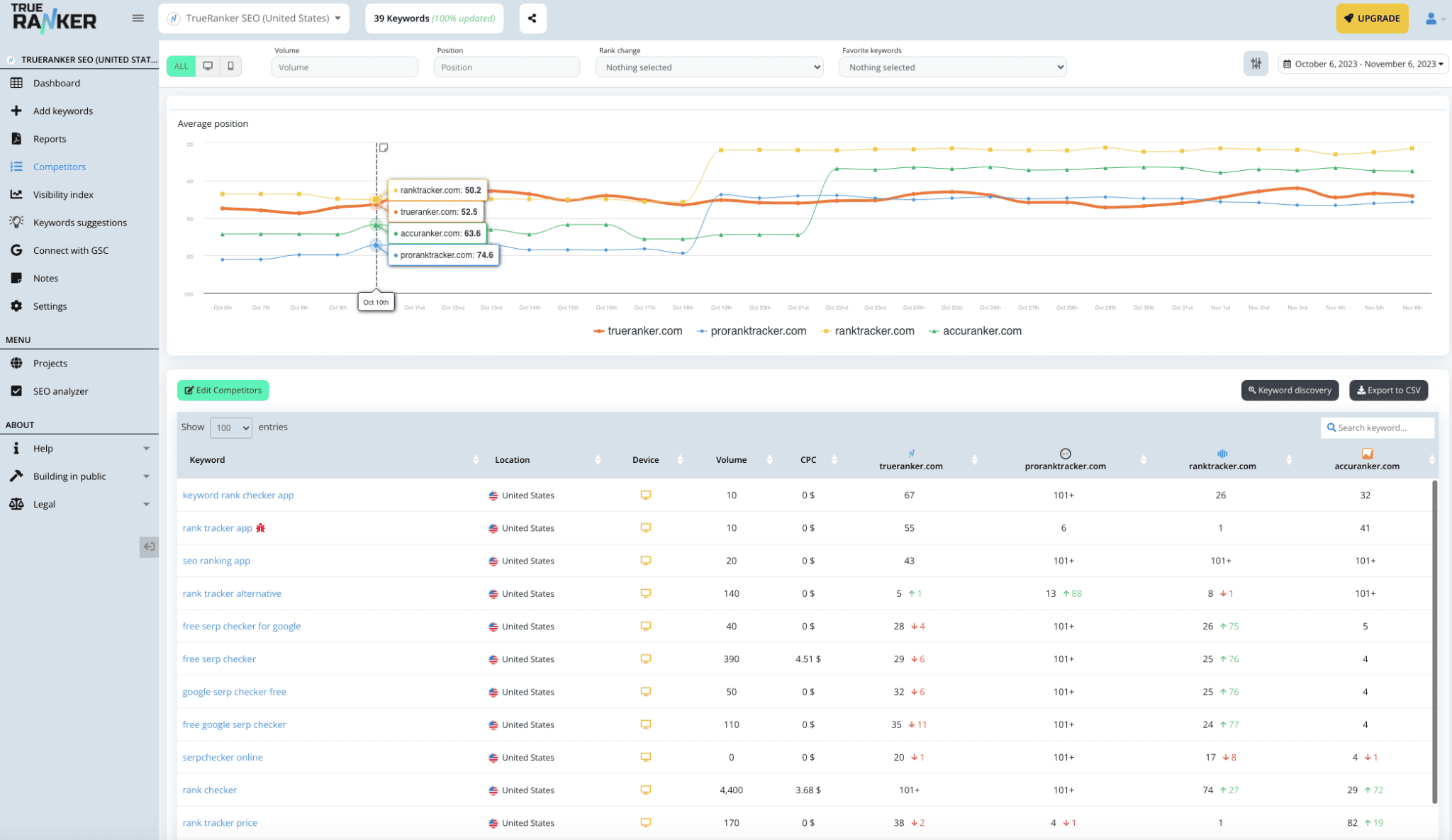Click the Position filter input
This screenshot has height=840, width=1452.
point(507,67)
